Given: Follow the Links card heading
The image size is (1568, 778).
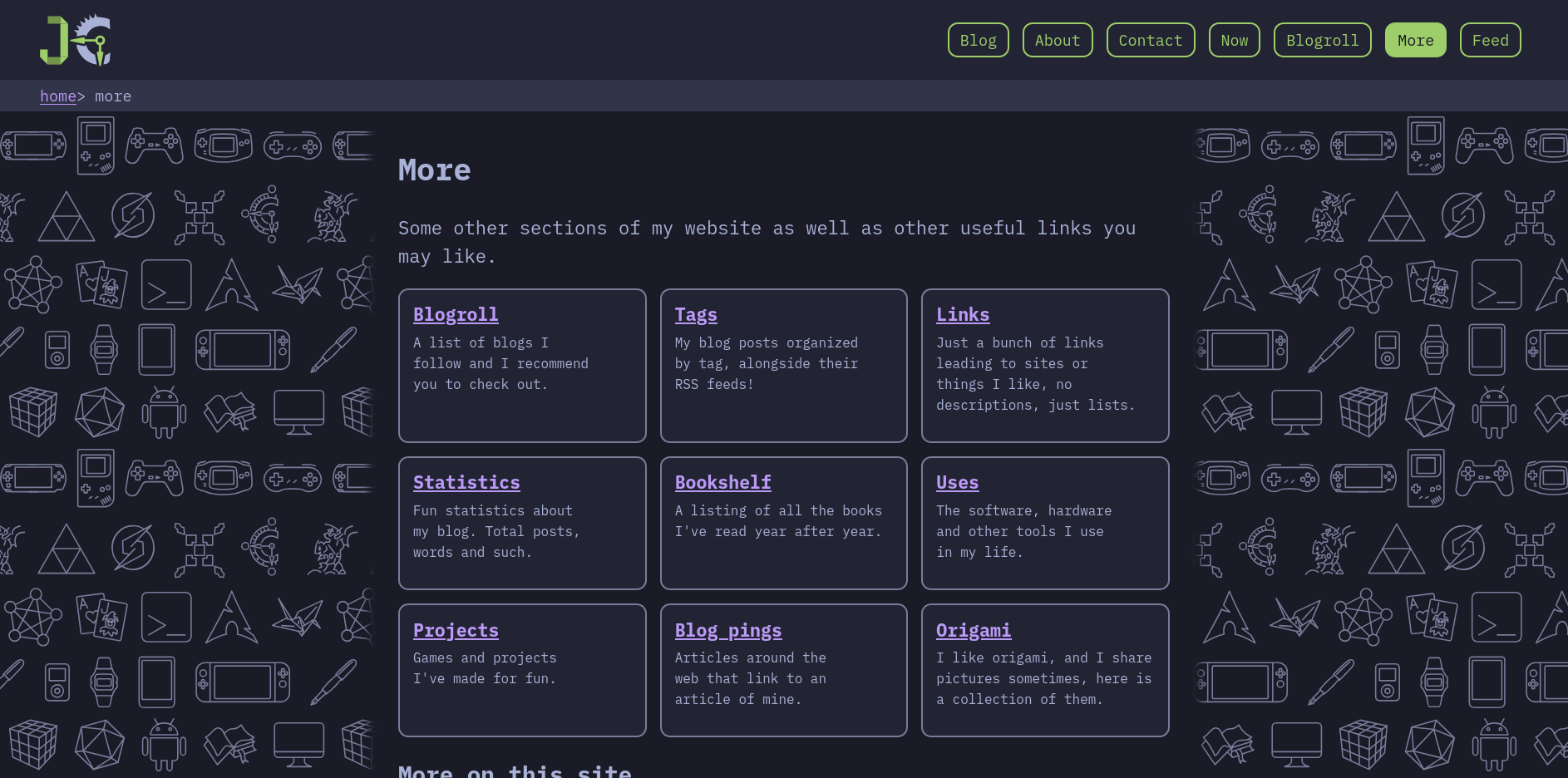Looking at the screenshot, I should (x=963, y=315).
